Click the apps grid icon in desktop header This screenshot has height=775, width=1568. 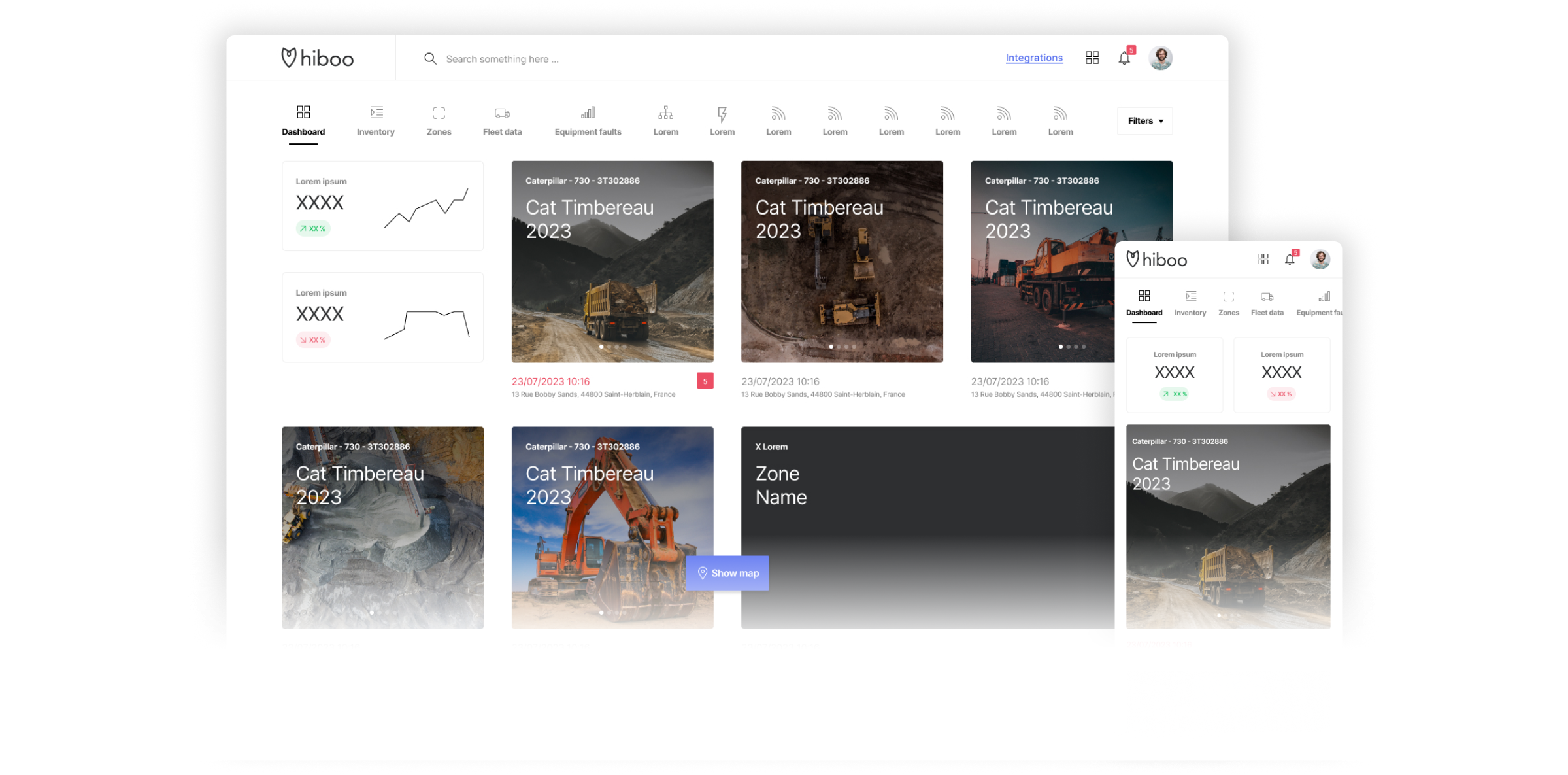click(1092, 58)
